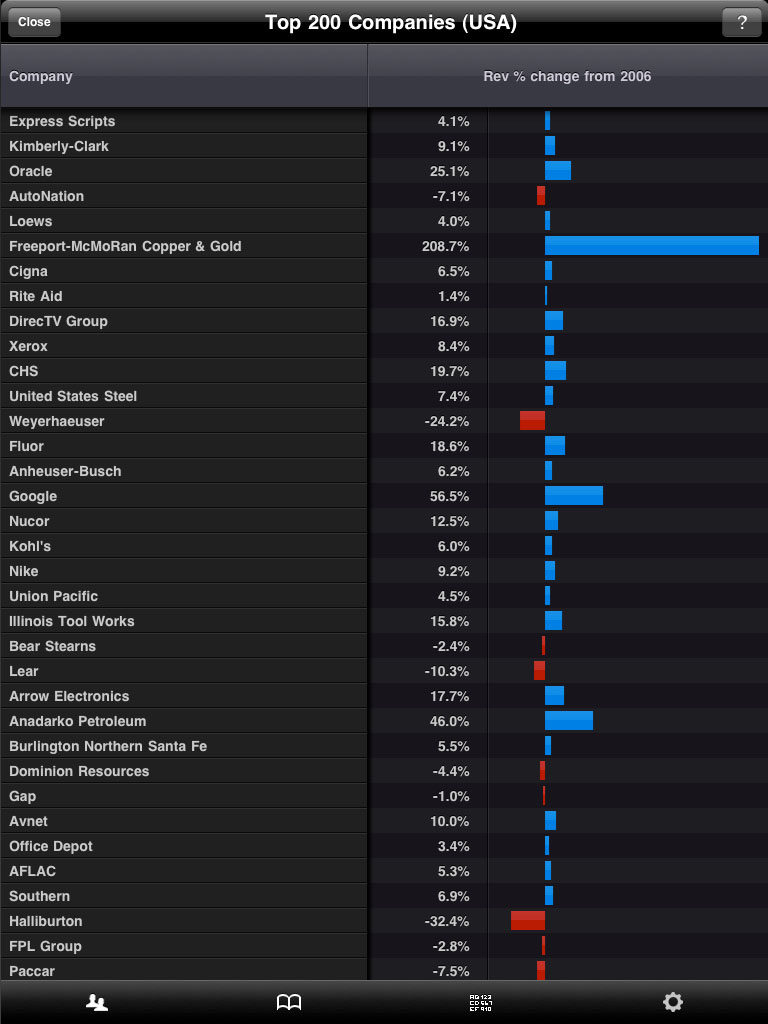768x1024 pixels.
Task: Sort by Rev % change from 2006
Action: pos(567,76)
